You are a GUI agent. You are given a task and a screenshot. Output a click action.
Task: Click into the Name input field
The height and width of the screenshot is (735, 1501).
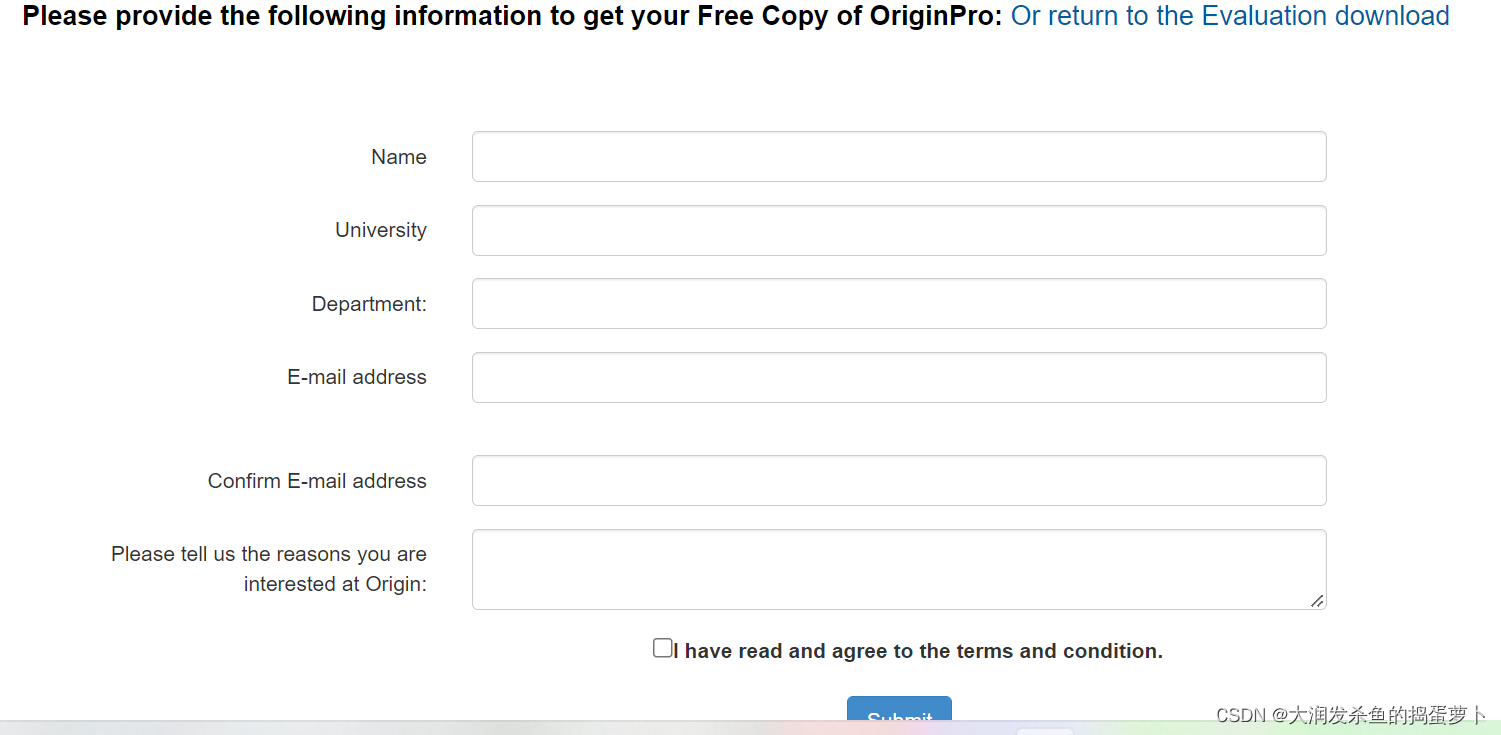coord(898,156)
